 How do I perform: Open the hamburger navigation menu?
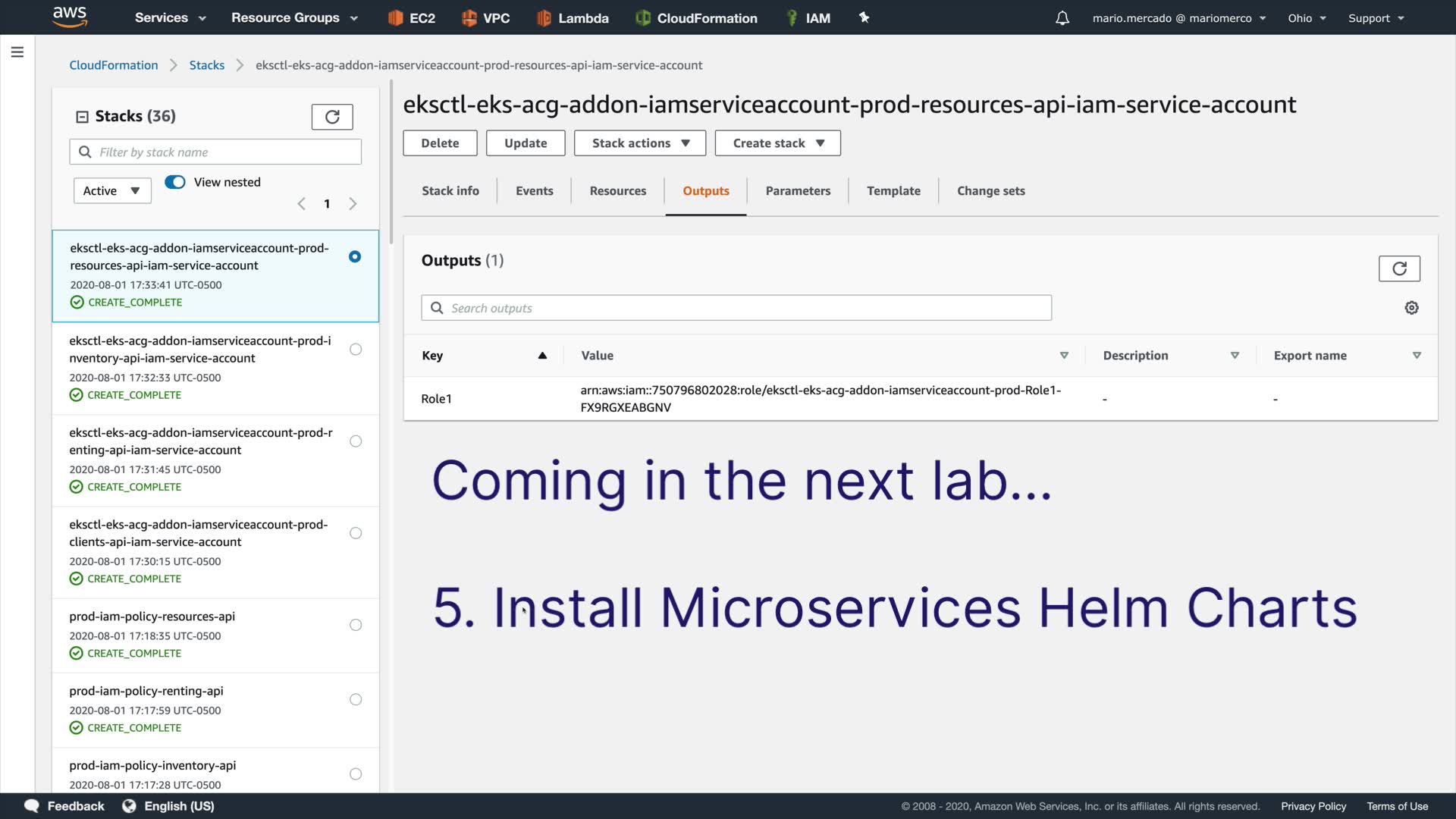(17, 52)
